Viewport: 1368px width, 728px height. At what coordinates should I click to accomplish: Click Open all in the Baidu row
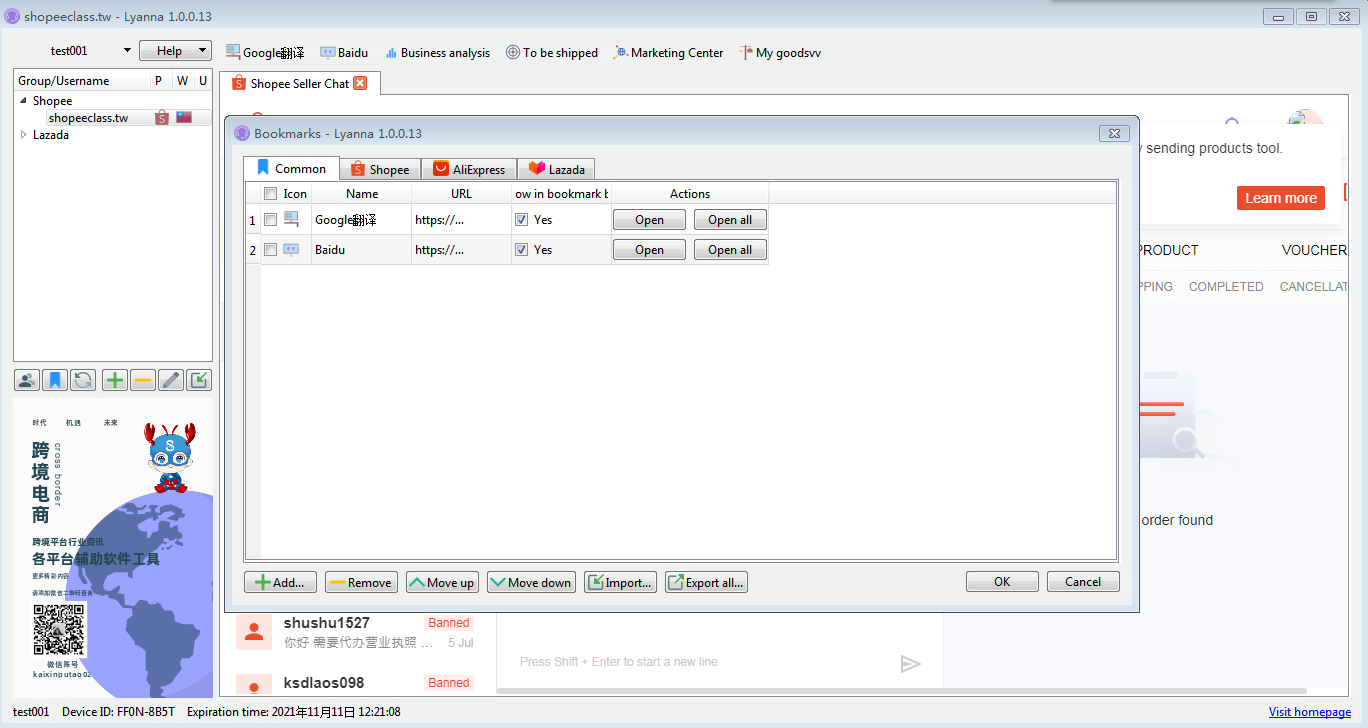730,250
